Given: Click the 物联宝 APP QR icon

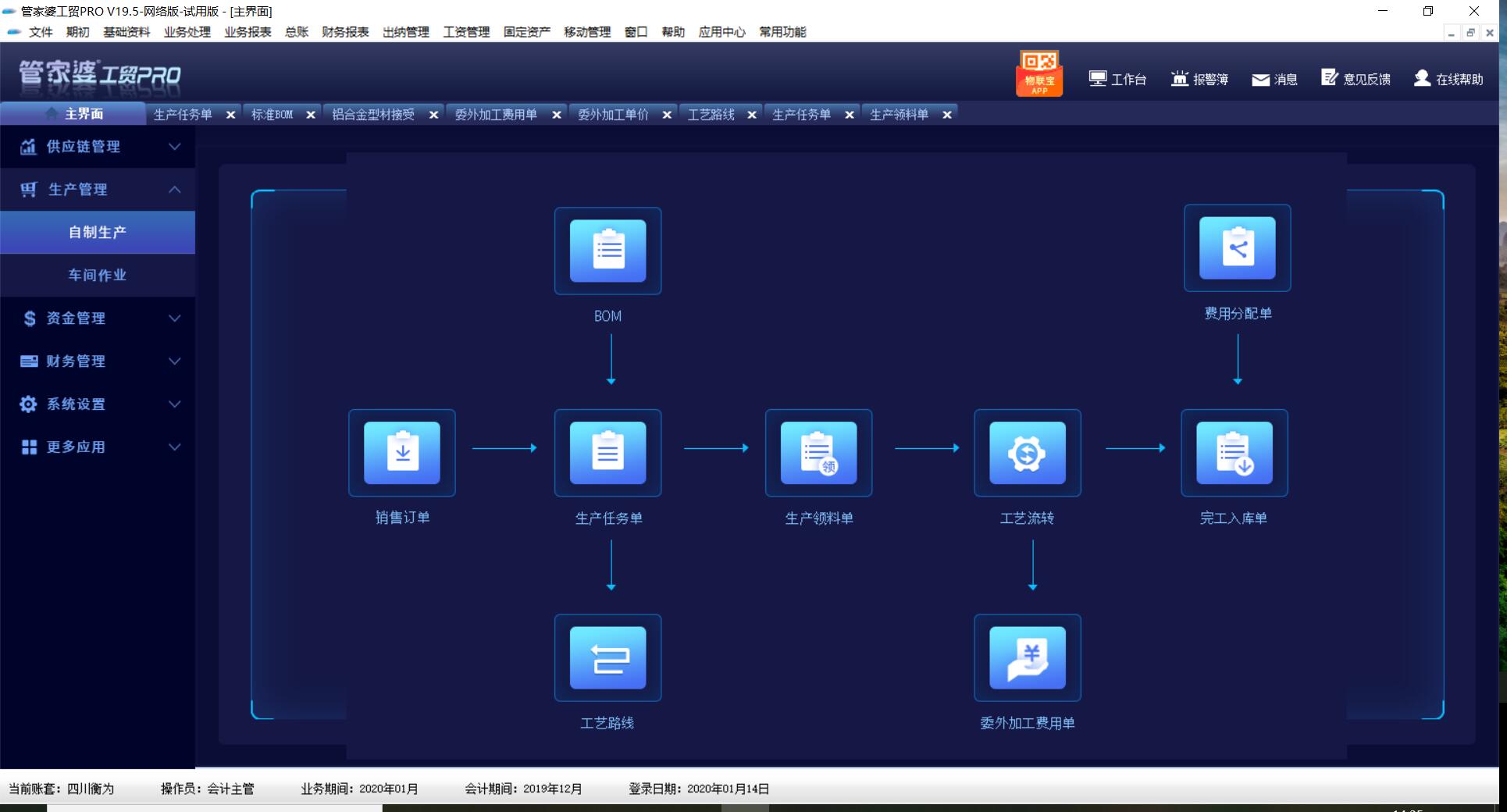Looking at the screenshot, I should (x=1039, y=73).
